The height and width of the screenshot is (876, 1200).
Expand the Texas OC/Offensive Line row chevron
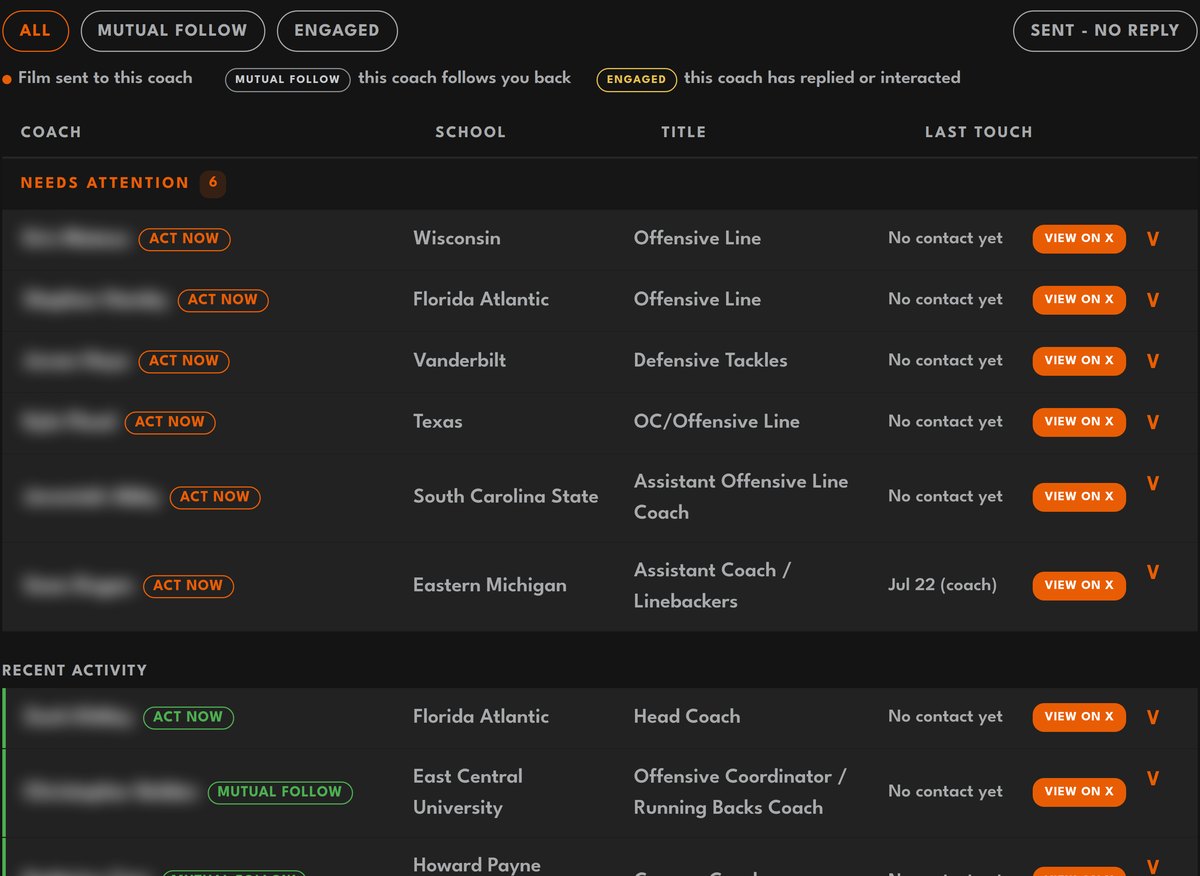pyautogui.click(x=1152, y=422)
